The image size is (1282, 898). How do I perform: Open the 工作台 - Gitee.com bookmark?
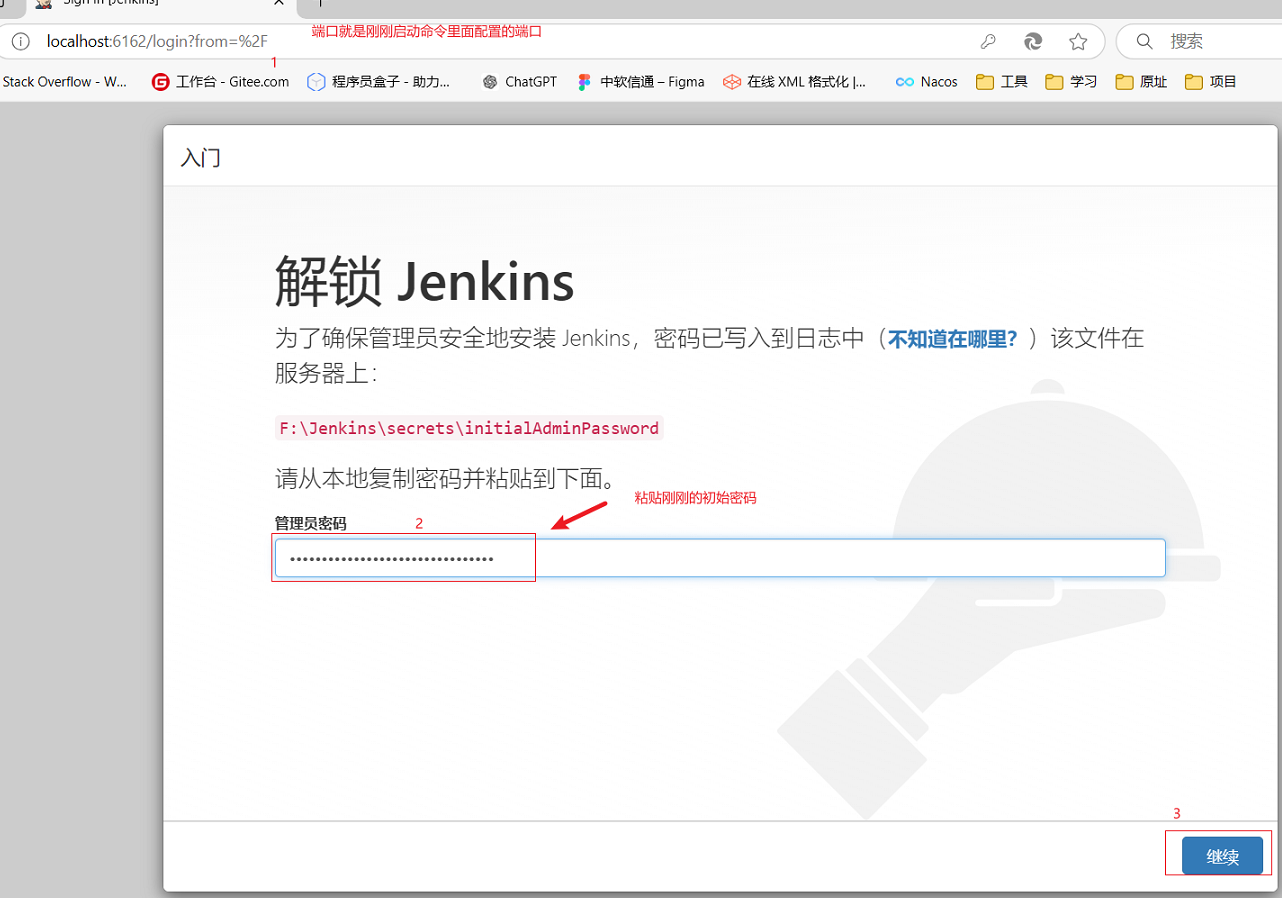[x=221, y=82]
